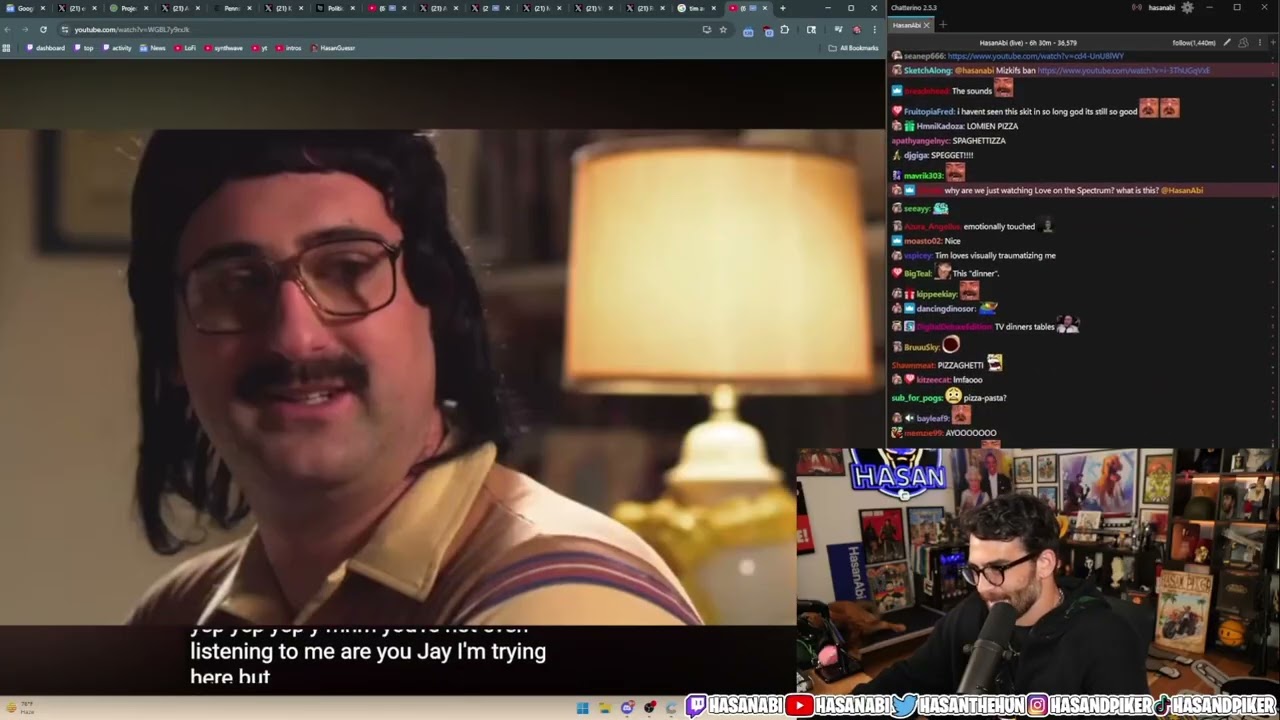Open the All Bookmarks folder

tap(853, 48)
